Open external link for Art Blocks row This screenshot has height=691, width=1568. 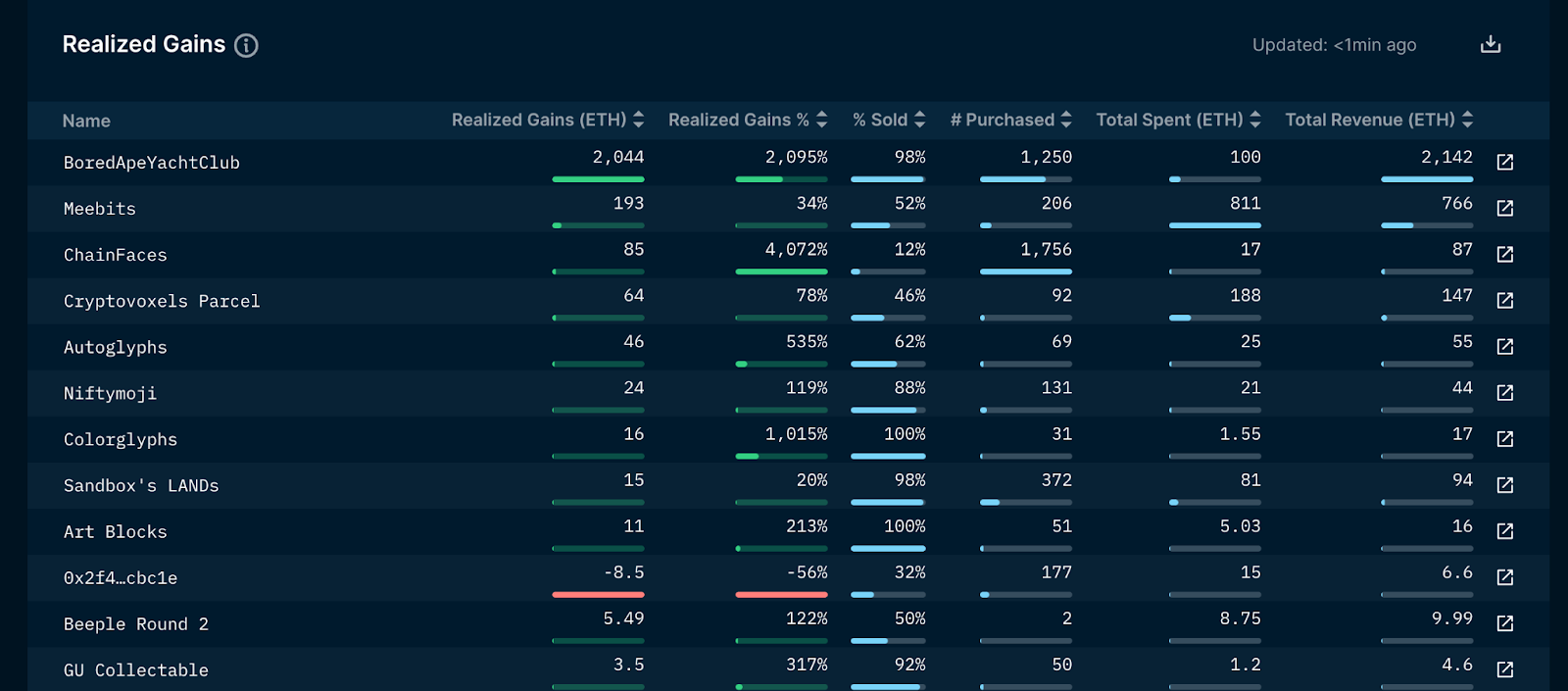pyautogui.click(x=1505, y=530)
